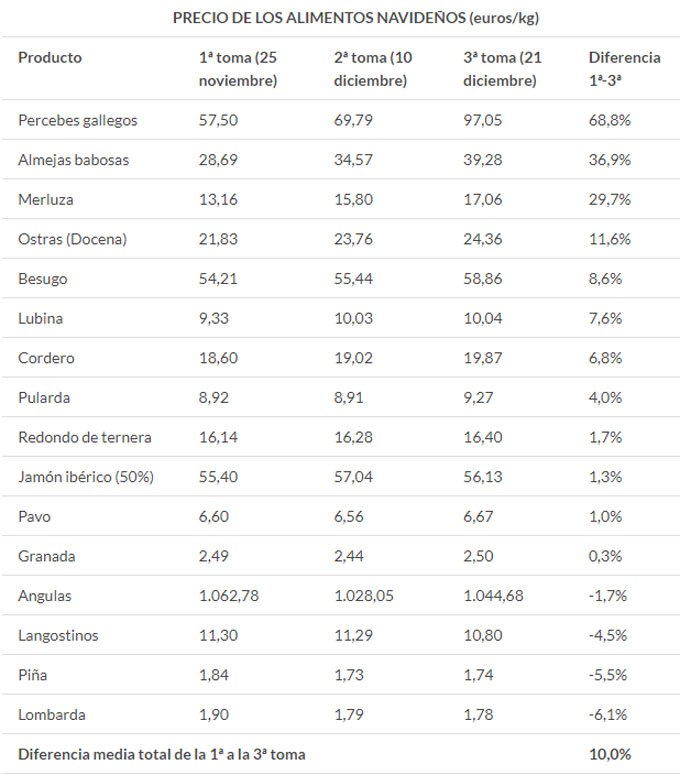Click the Almejas babosas row label

pos(73,160)
